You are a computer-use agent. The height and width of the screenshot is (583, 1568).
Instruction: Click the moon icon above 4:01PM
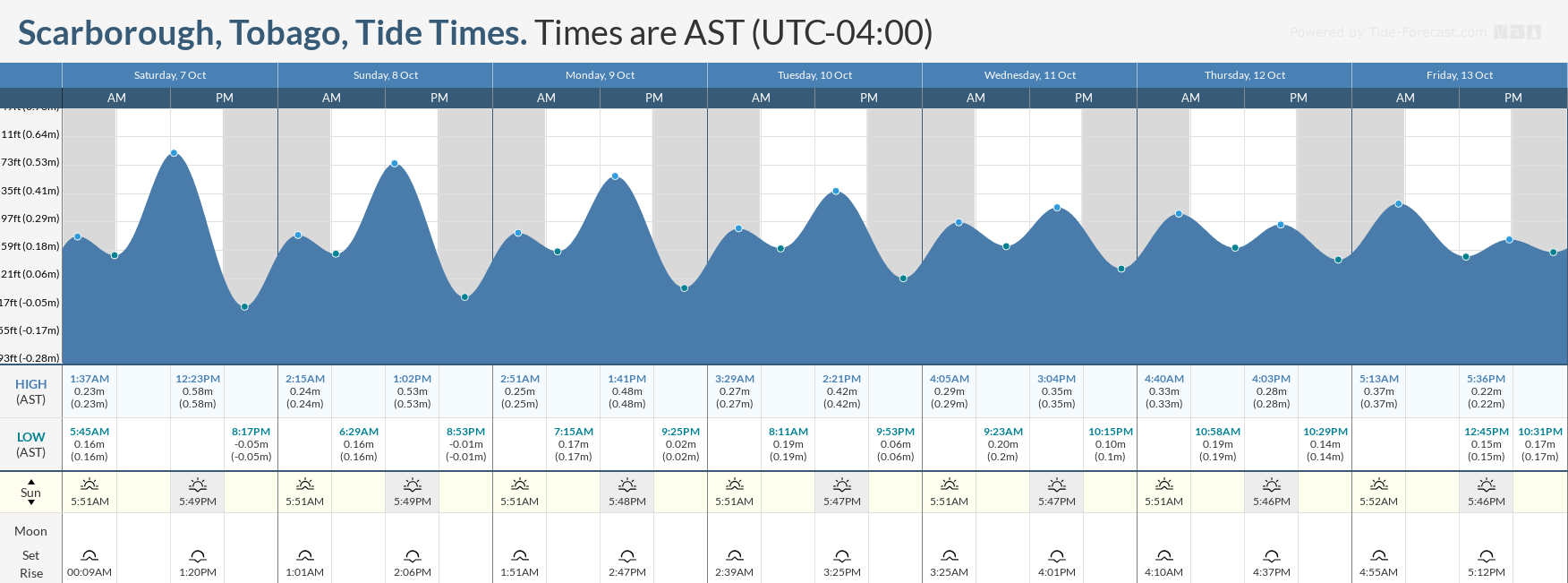click(1057, 555)
